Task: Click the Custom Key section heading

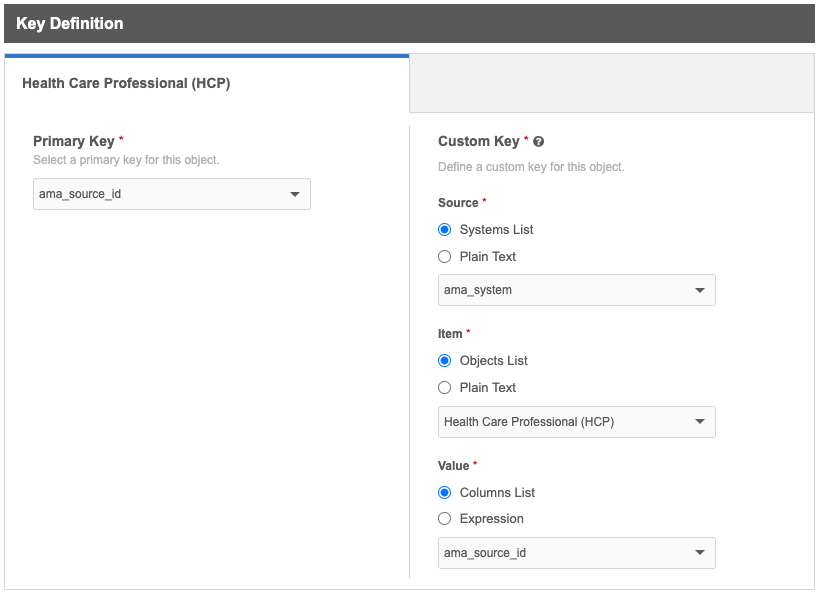Action: (478, 142)
